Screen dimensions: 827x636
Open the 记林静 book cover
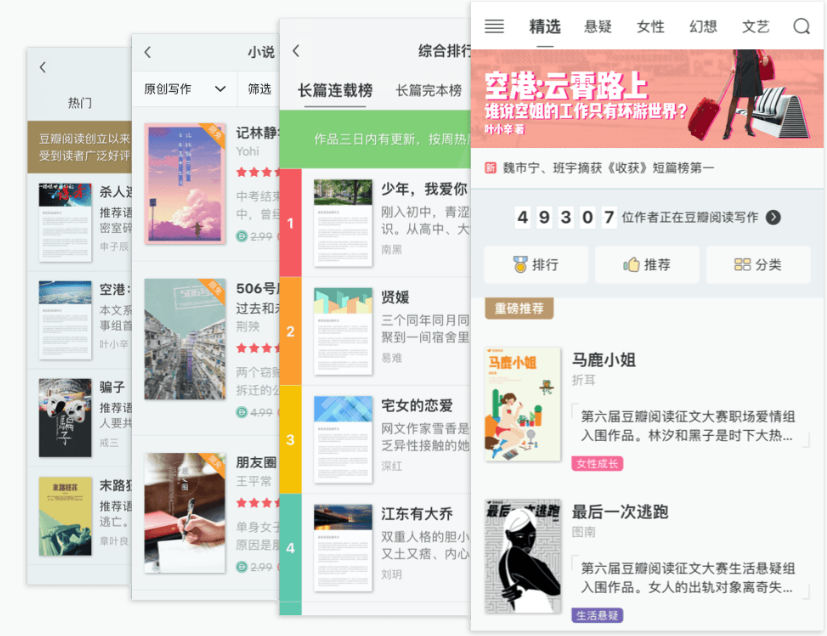point(185,184)
